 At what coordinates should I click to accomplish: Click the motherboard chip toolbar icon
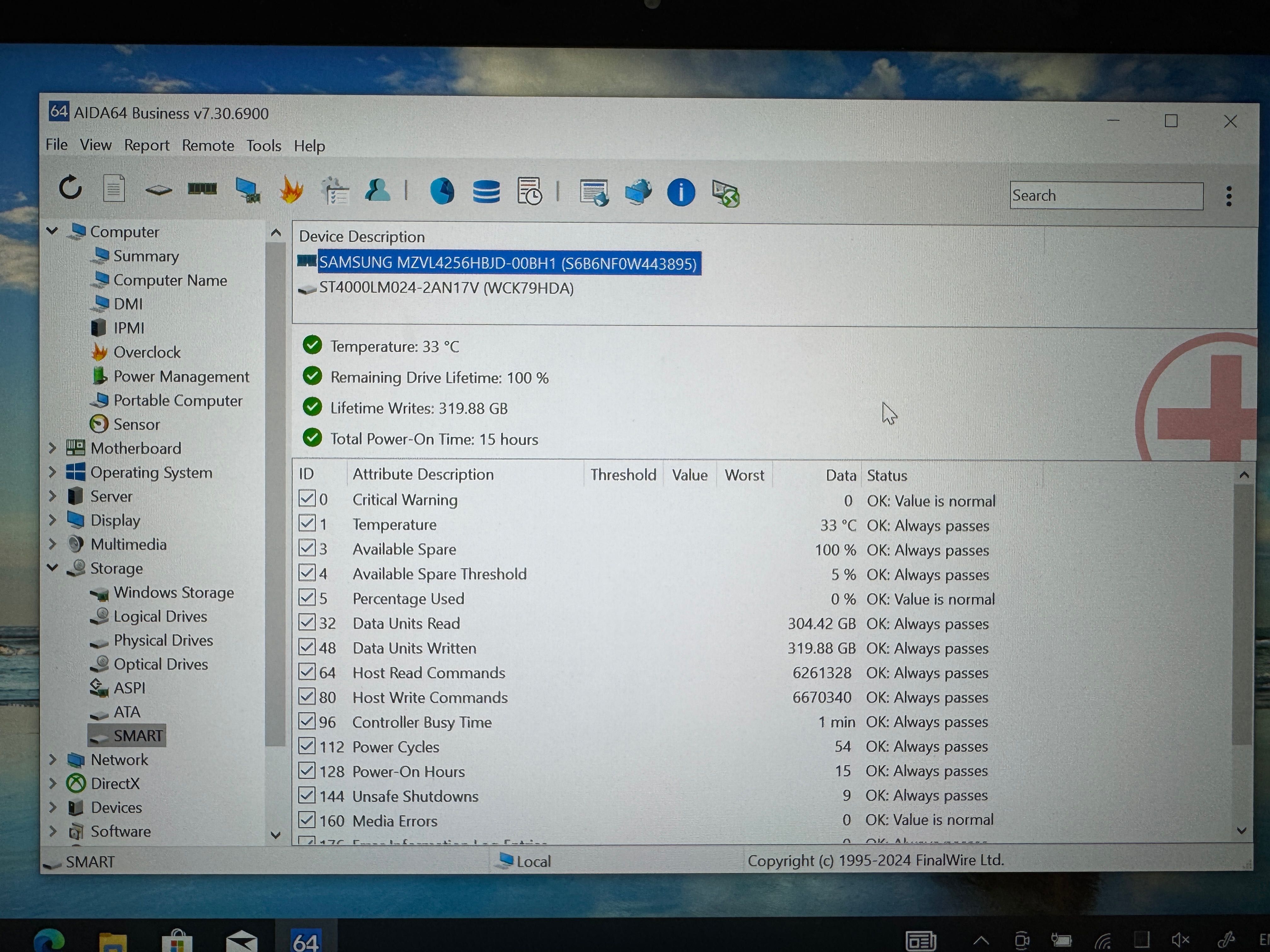158,190
